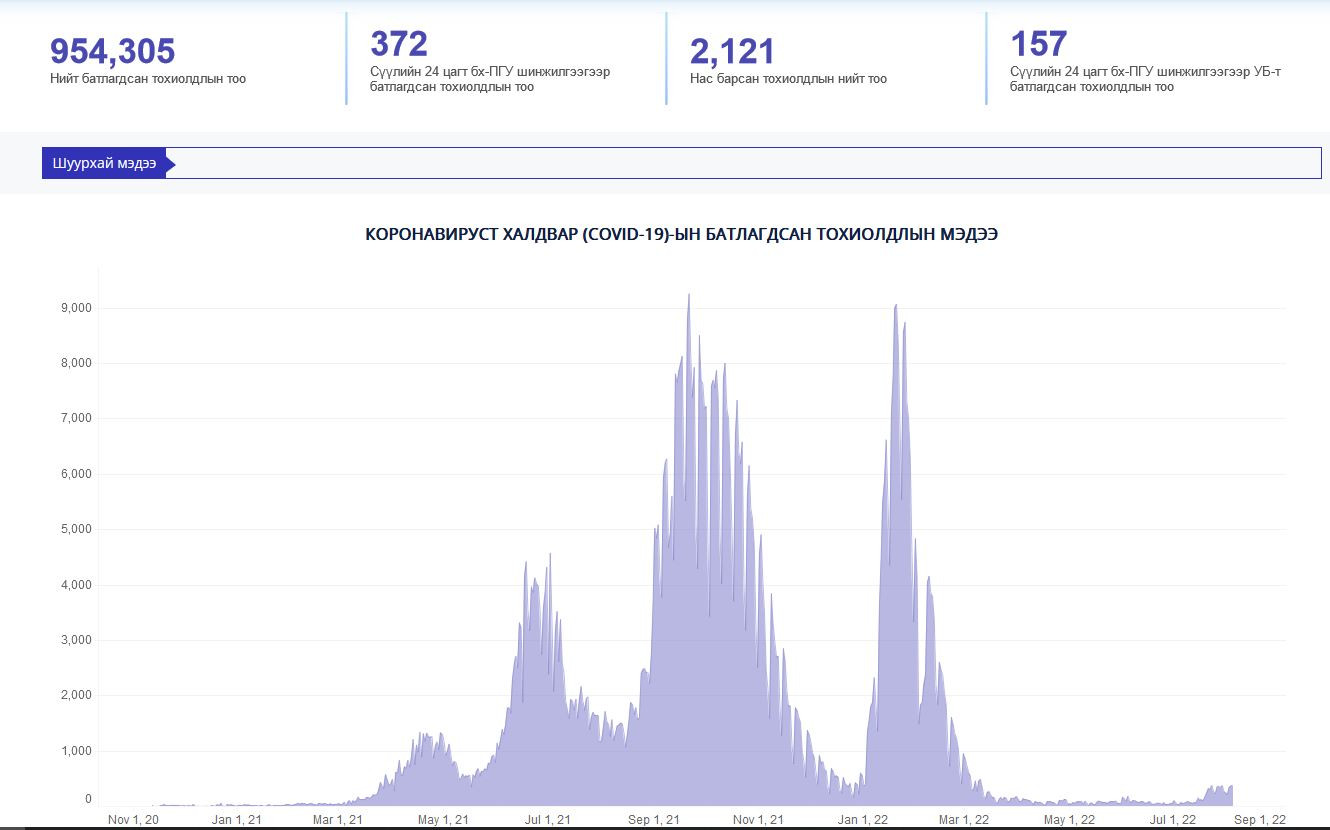This screenshot has height=830, width=1330.
Task: Click the chart peak after Jan 1, 22
Action: click(896, 306)
